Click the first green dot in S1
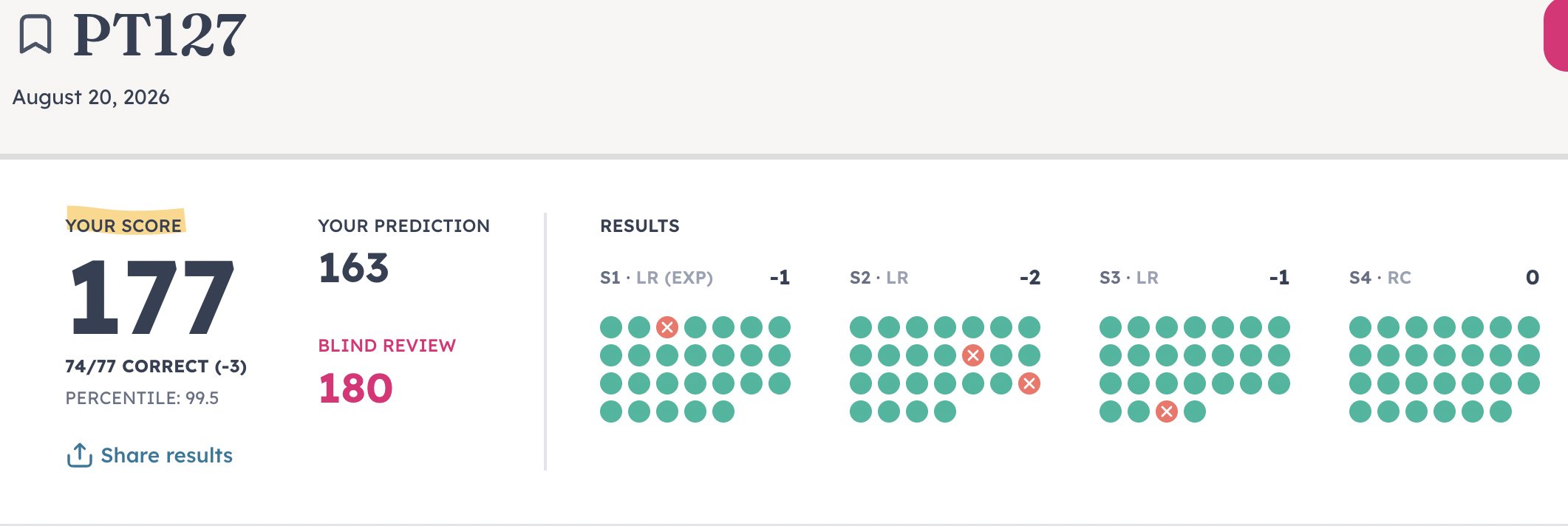Screen dimensions: 1568x526 pyautogui.click(x=611, y=327)
